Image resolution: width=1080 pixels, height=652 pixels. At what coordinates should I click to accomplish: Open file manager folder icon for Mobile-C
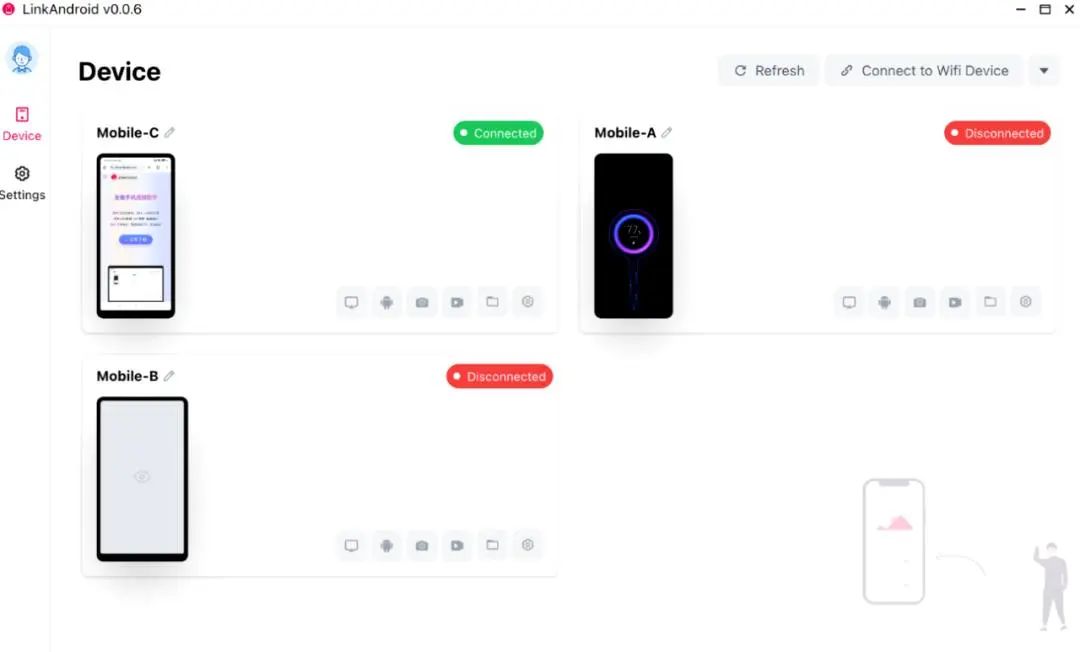(492, 302)
